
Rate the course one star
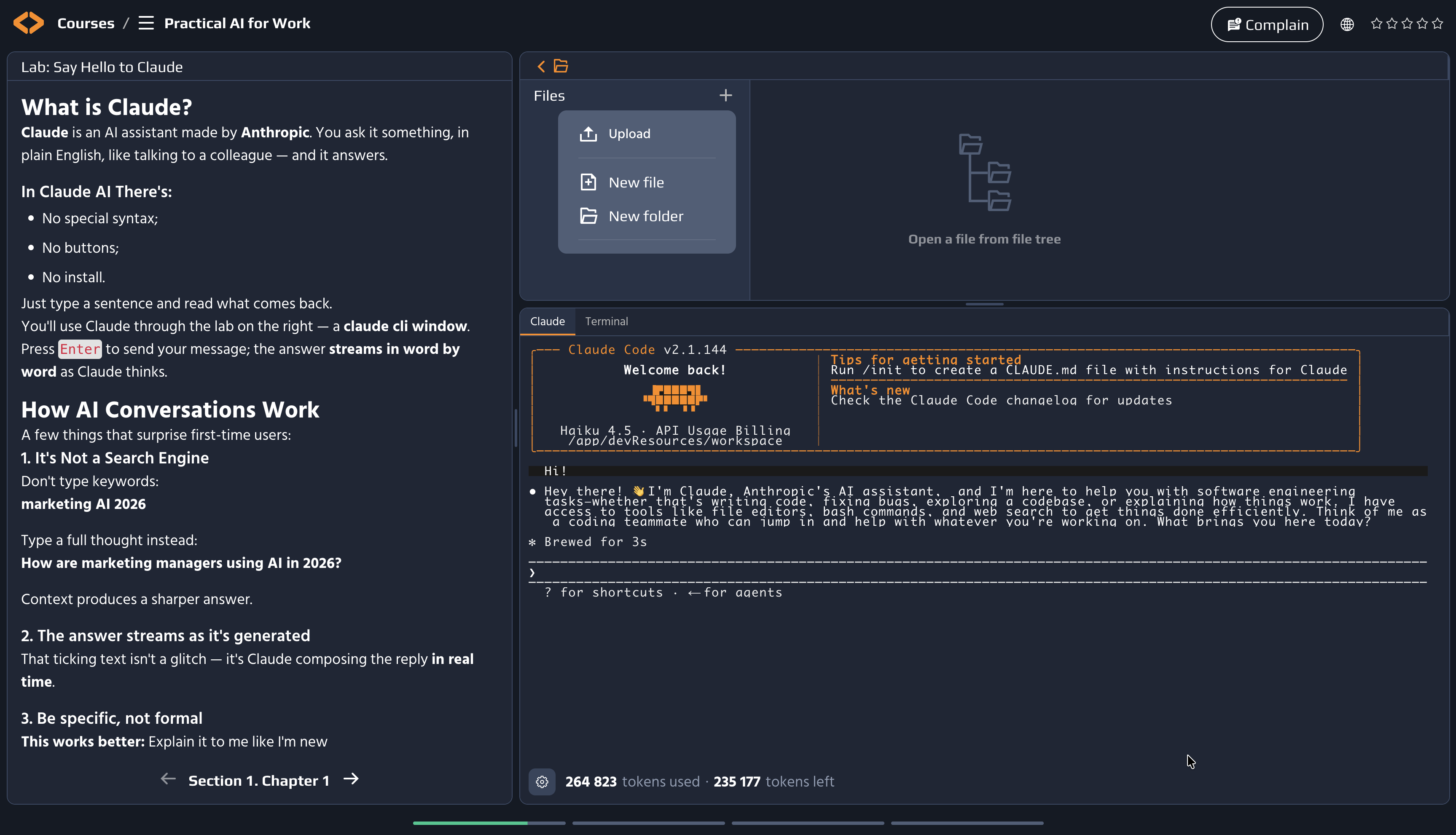pyautogui.click(x=1376, y=24)
